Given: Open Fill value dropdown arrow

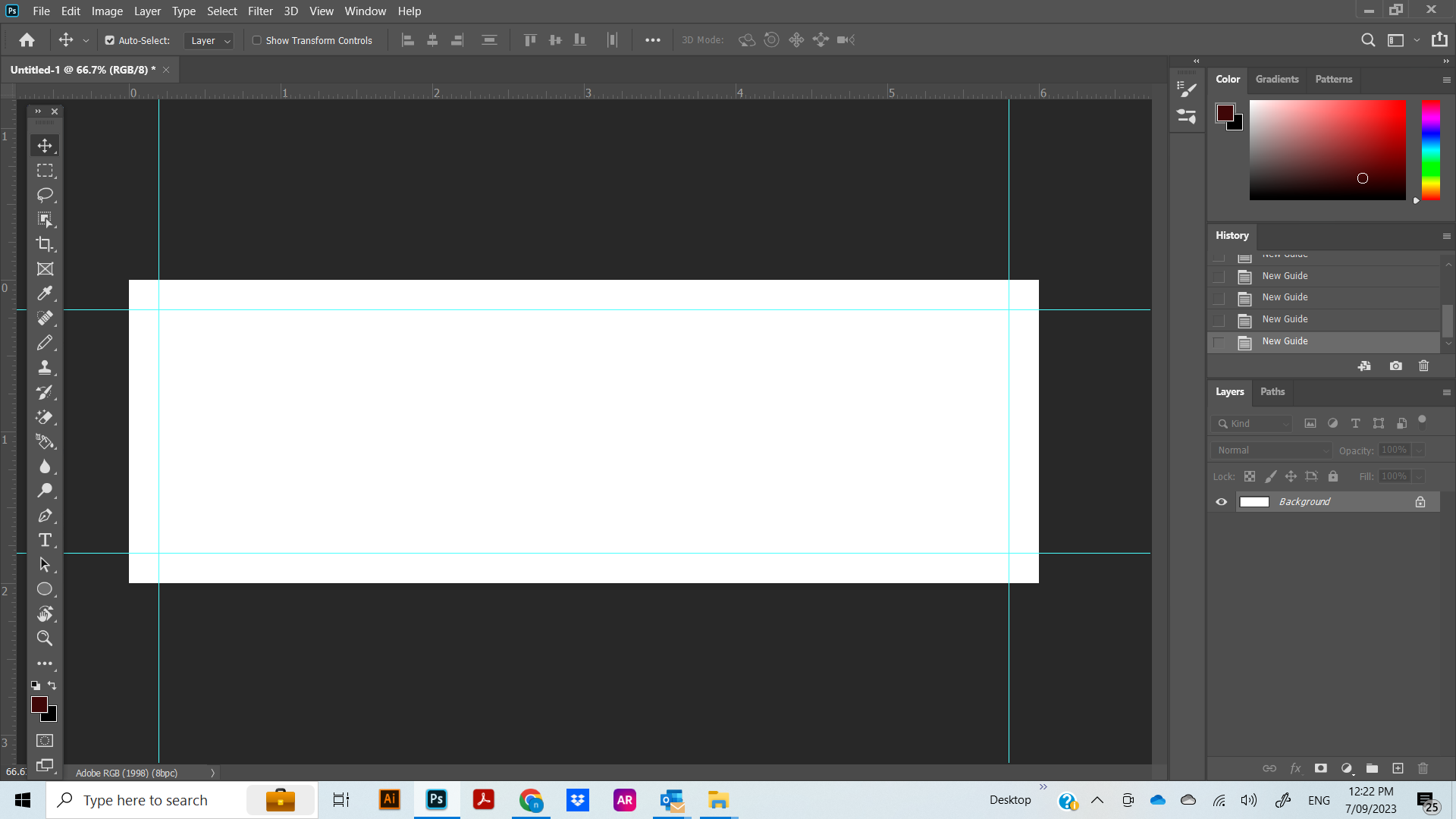Looking at the screenshot, I should point(1419,476).
